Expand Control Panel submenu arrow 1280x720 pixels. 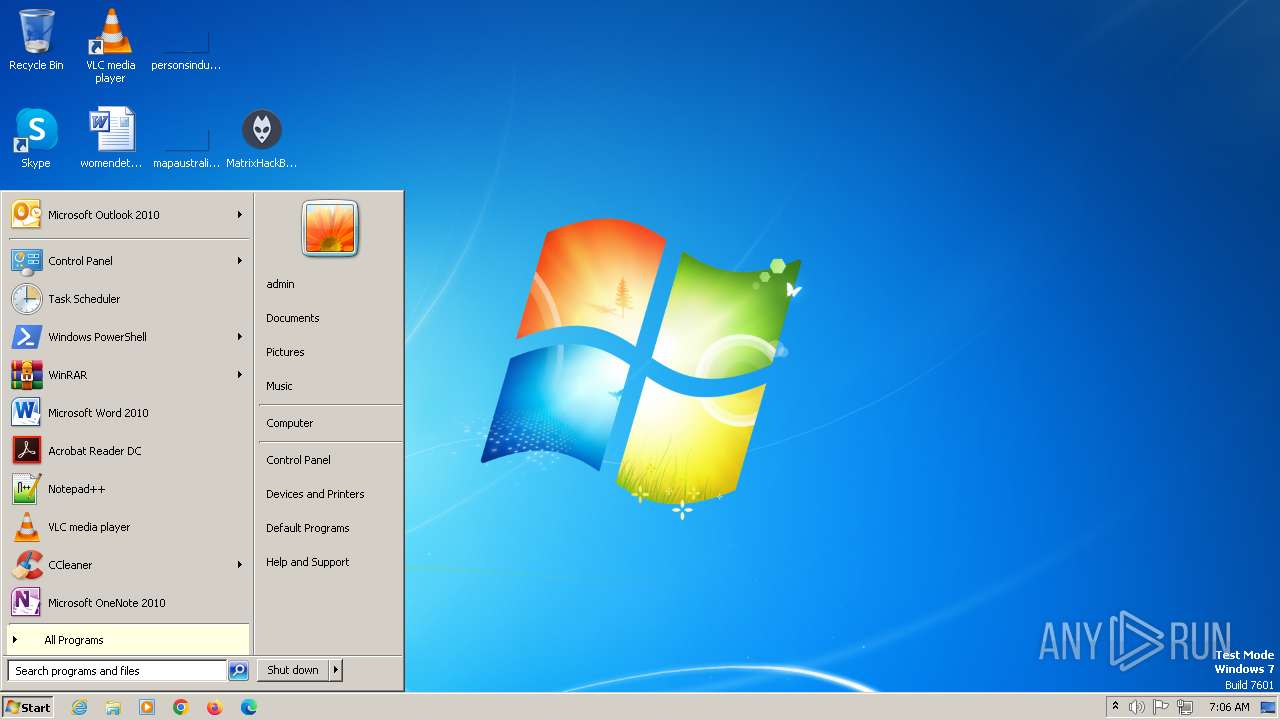coord(240,261)
